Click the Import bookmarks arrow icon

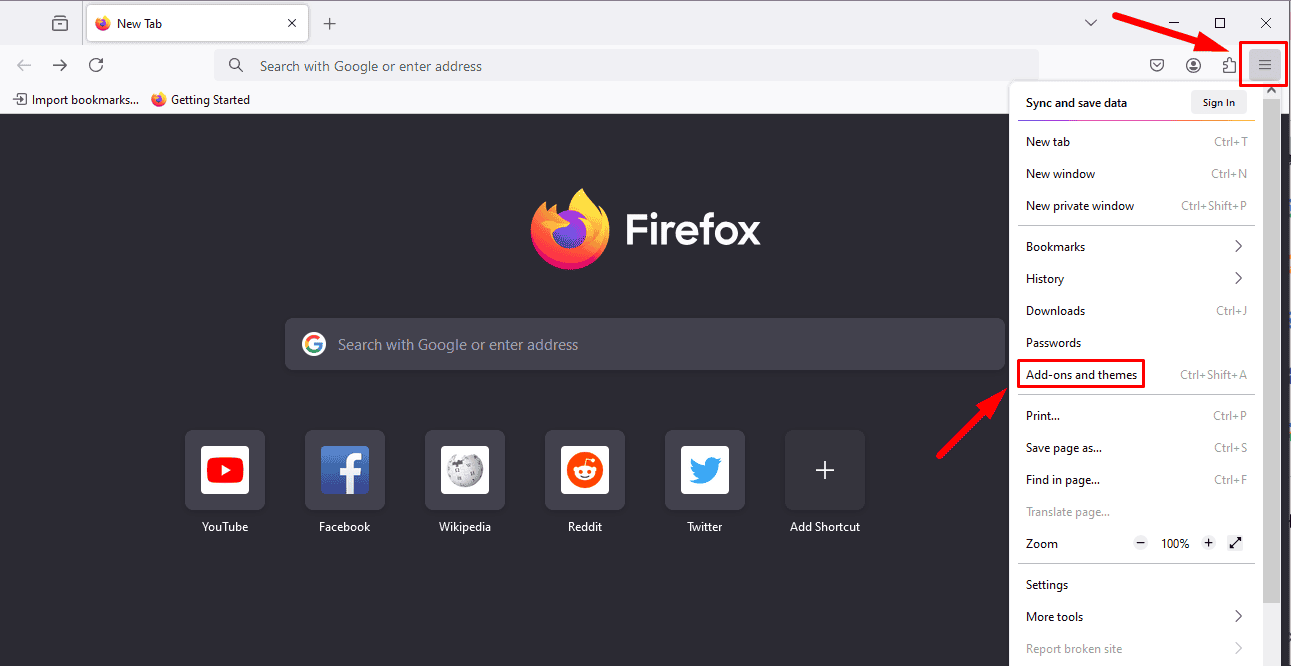tap(19, 100)
